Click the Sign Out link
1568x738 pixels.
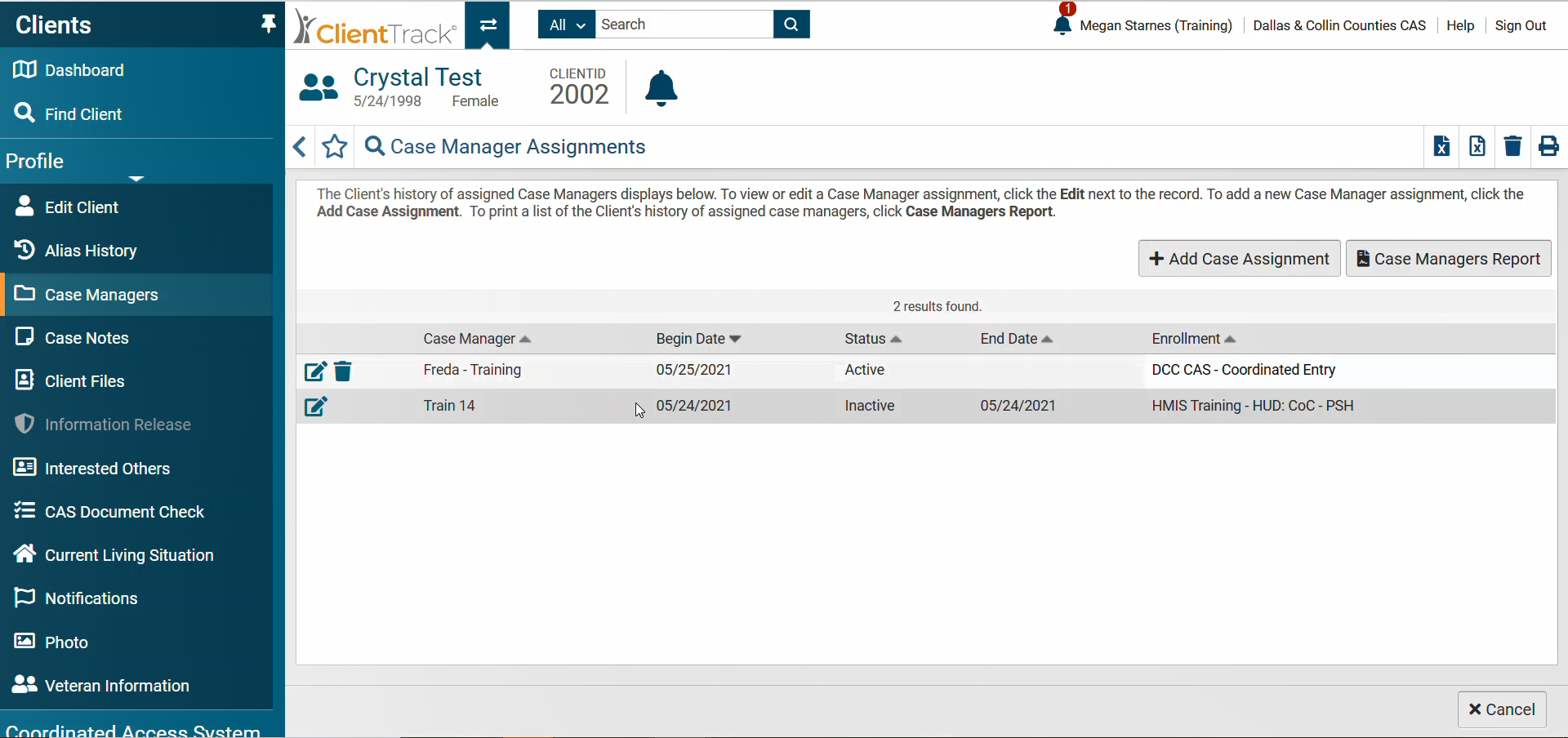pos(1520,25)
